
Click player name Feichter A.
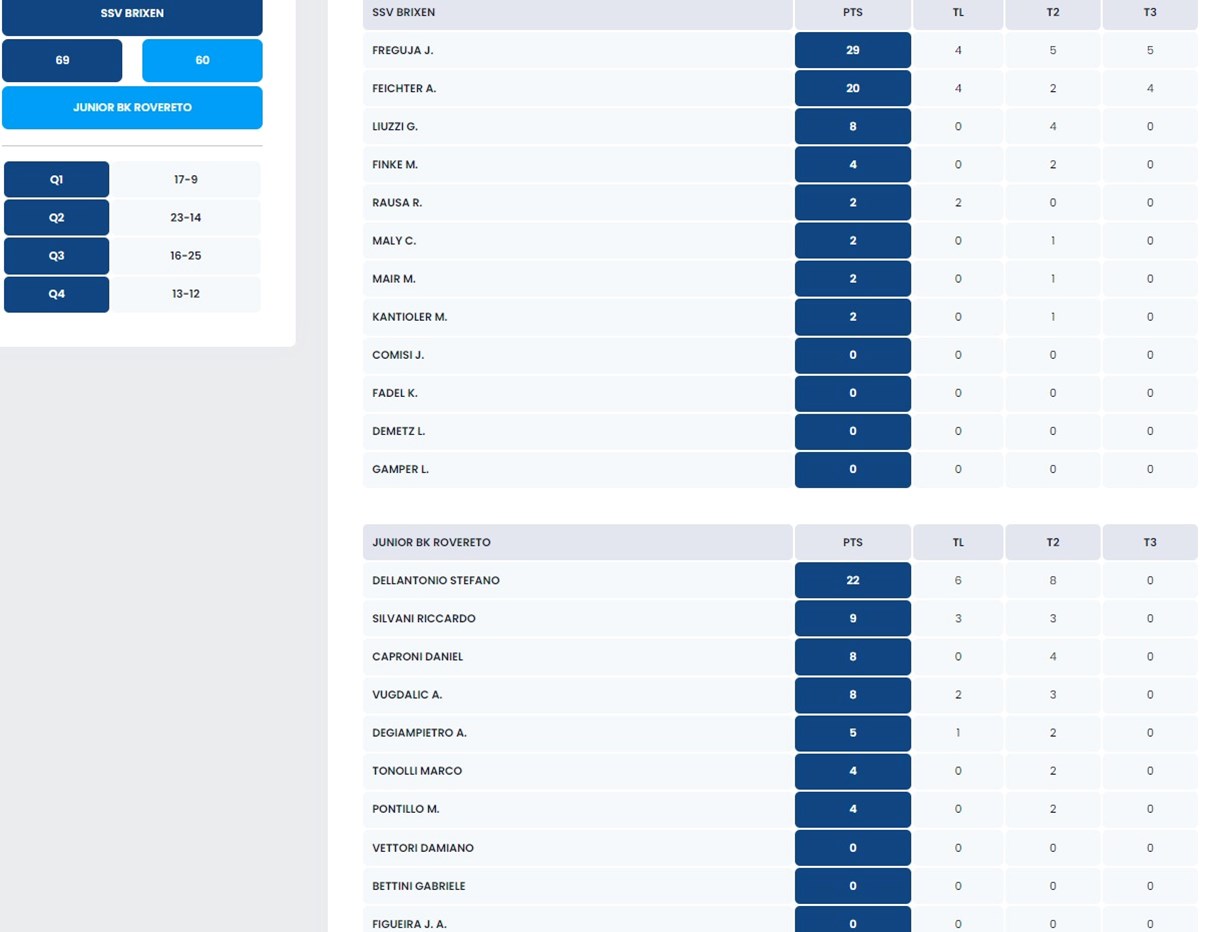(404, 88)
